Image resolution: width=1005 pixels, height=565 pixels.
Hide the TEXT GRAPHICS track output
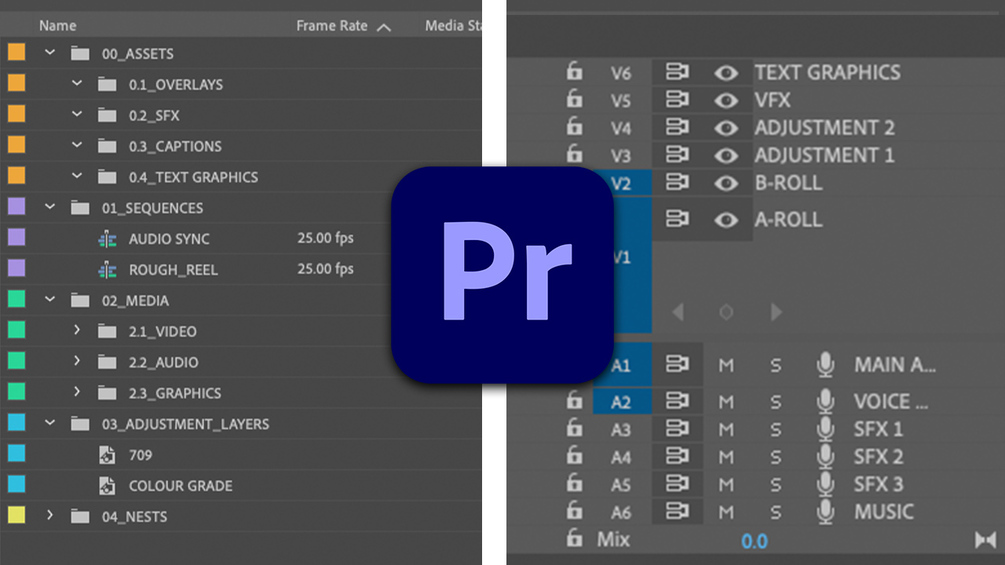click(x=726, y=73)
